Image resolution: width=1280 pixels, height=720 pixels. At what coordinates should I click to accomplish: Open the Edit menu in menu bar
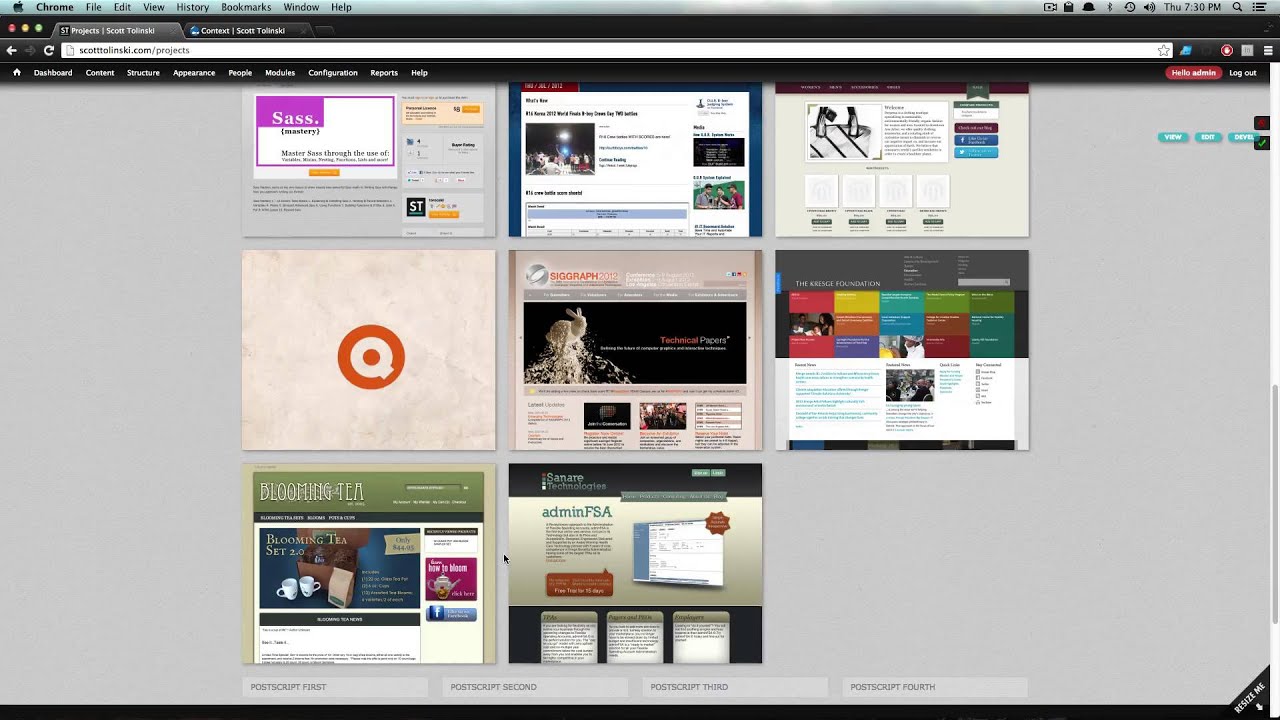click(x=122, y=7)
